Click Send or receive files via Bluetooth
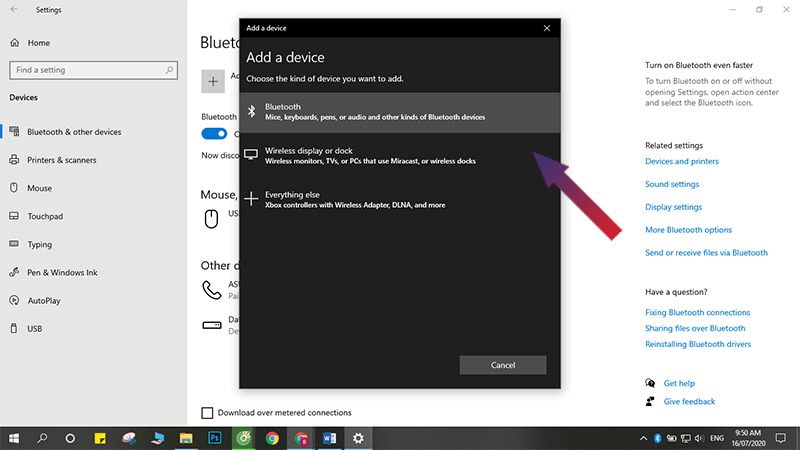This screenshot has height=450, width=800. click(706, 253)
